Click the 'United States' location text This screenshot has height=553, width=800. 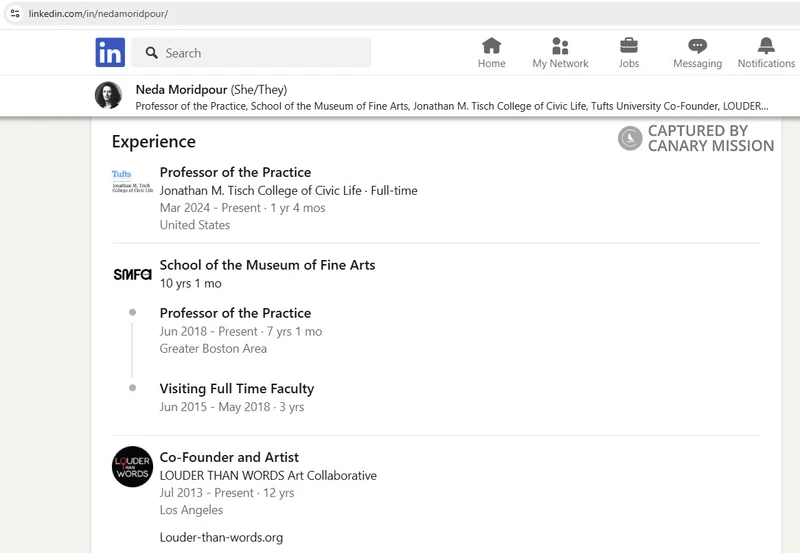195,225
